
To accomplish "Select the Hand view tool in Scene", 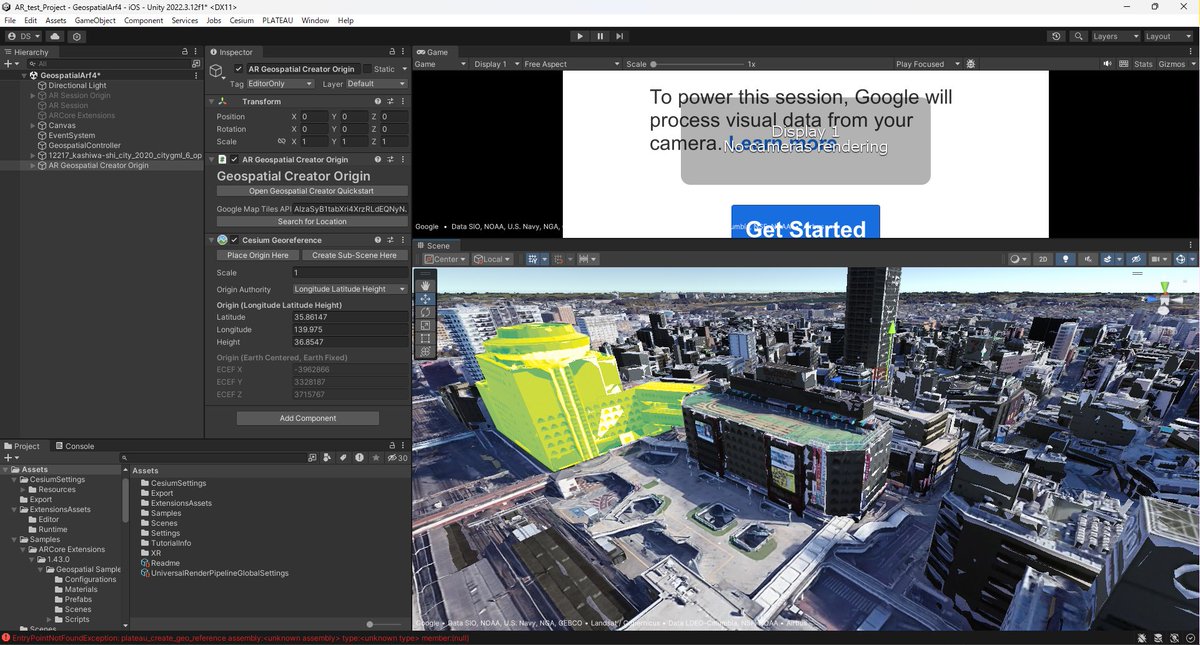I will (425, 286).
